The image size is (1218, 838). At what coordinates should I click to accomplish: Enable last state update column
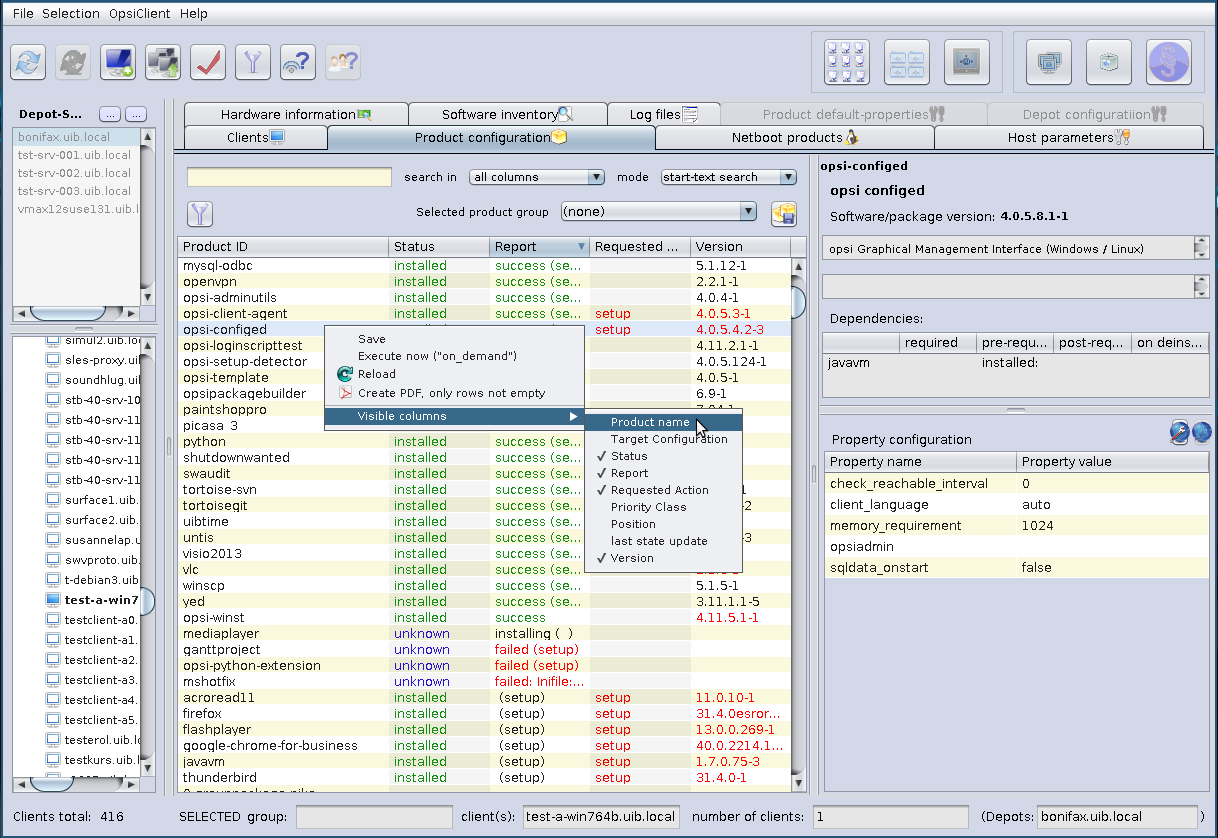click(x=663, y=541)
